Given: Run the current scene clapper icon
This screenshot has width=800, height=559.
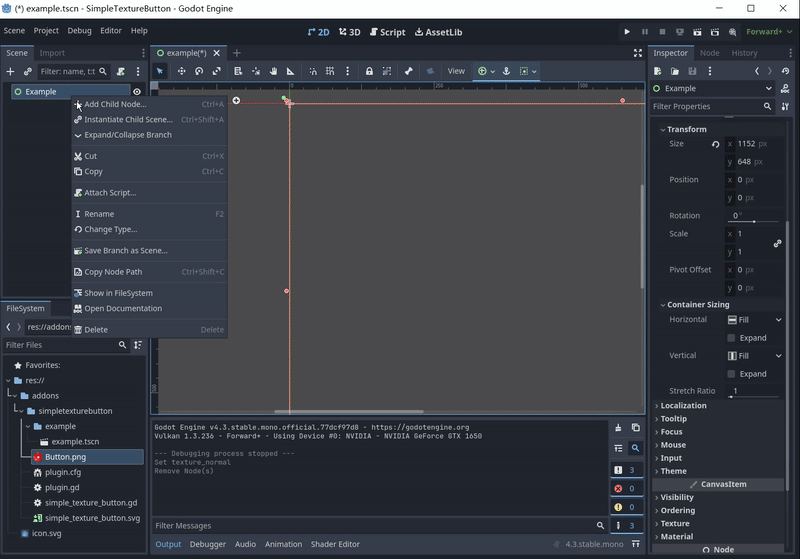Looking at the screenshot, I should tap(697, 32).
